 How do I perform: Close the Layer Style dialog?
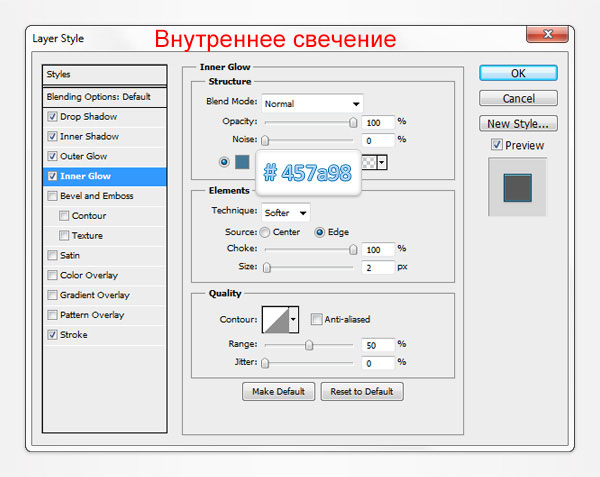point(547,34)
